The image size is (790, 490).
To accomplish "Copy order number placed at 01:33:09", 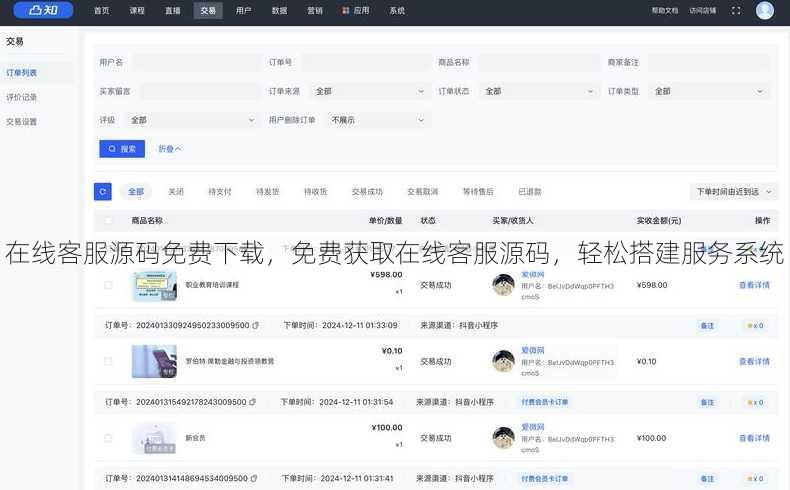I will (255, 325).
